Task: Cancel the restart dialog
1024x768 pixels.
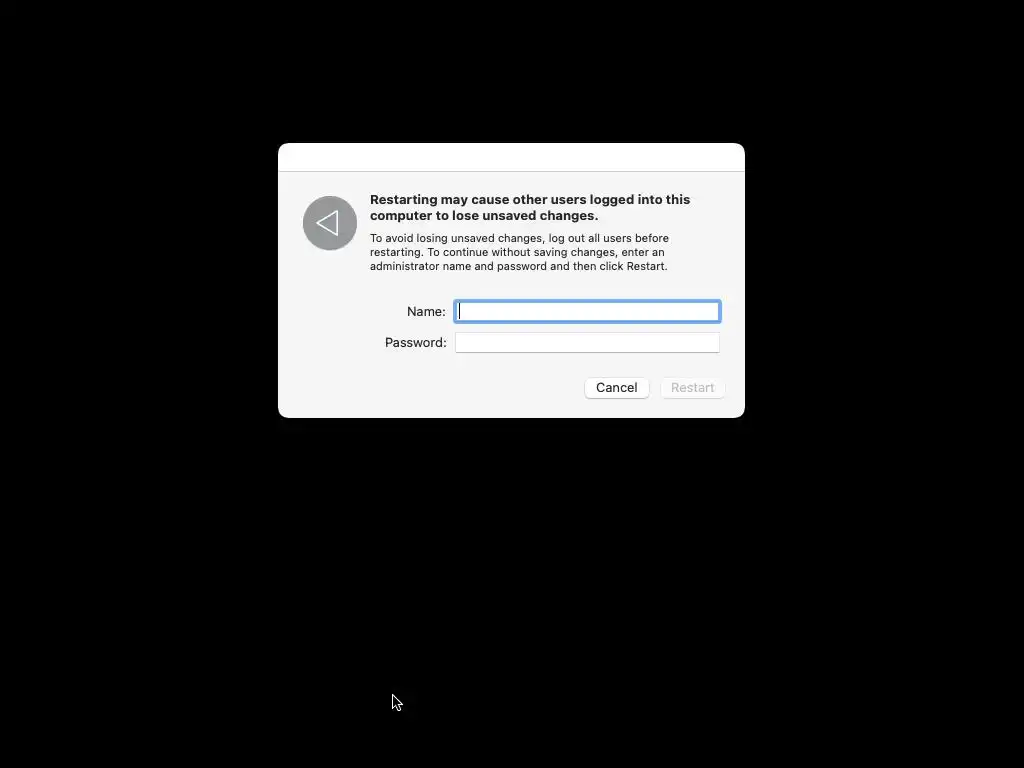Action: point(616,388)
